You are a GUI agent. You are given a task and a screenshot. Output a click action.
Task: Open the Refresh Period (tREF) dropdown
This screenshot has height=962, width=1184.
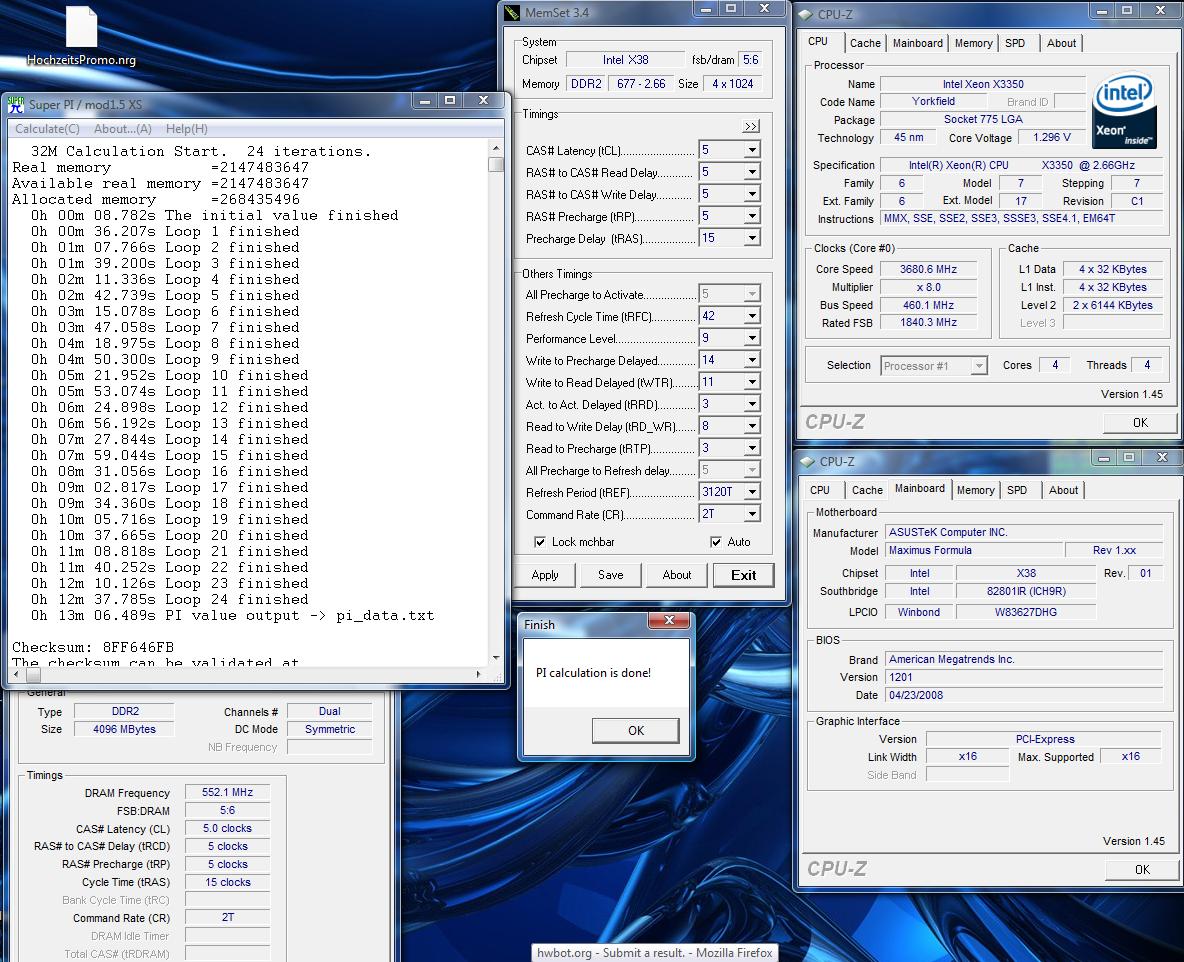coord(752,492)
